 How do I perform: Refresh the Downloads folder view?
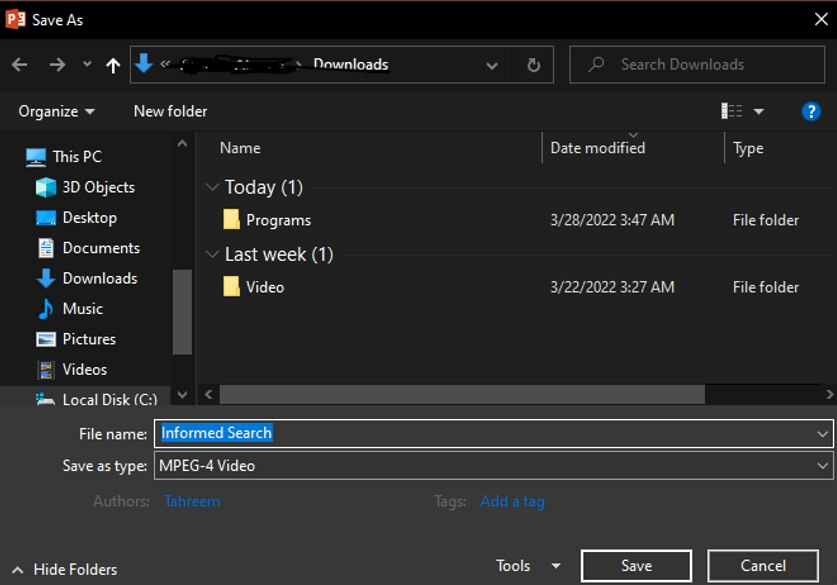click(533, 65)
